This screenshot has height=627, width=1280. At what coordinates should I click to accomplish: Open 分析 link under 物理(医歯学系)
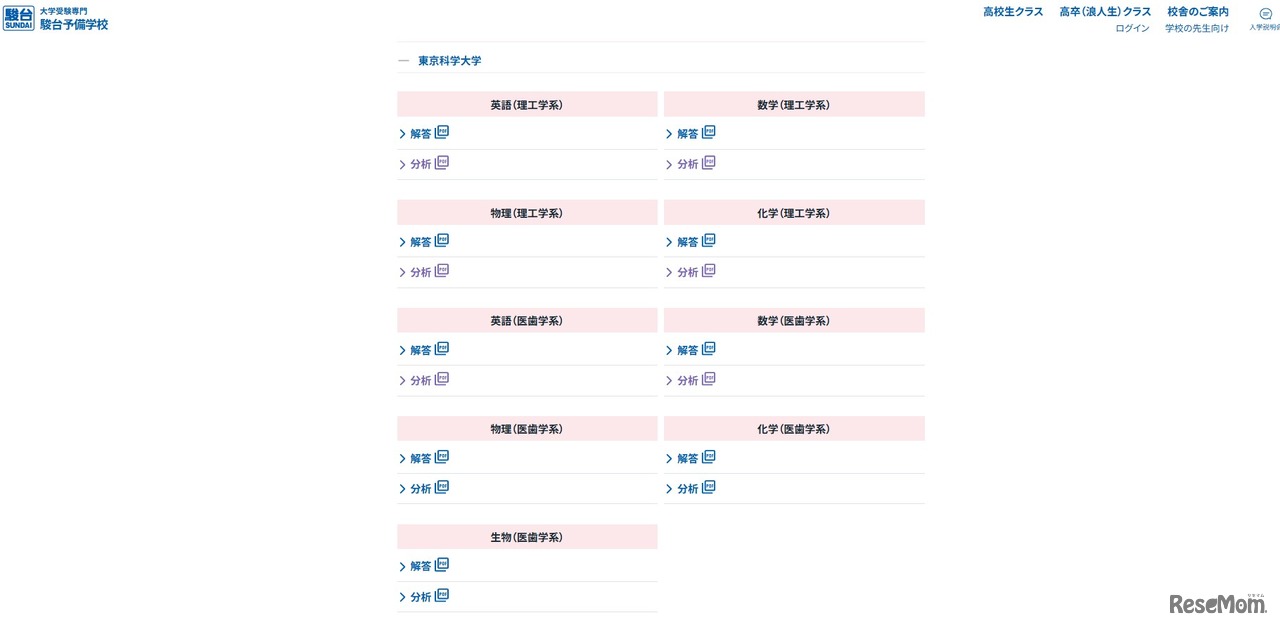coord(420,488)
